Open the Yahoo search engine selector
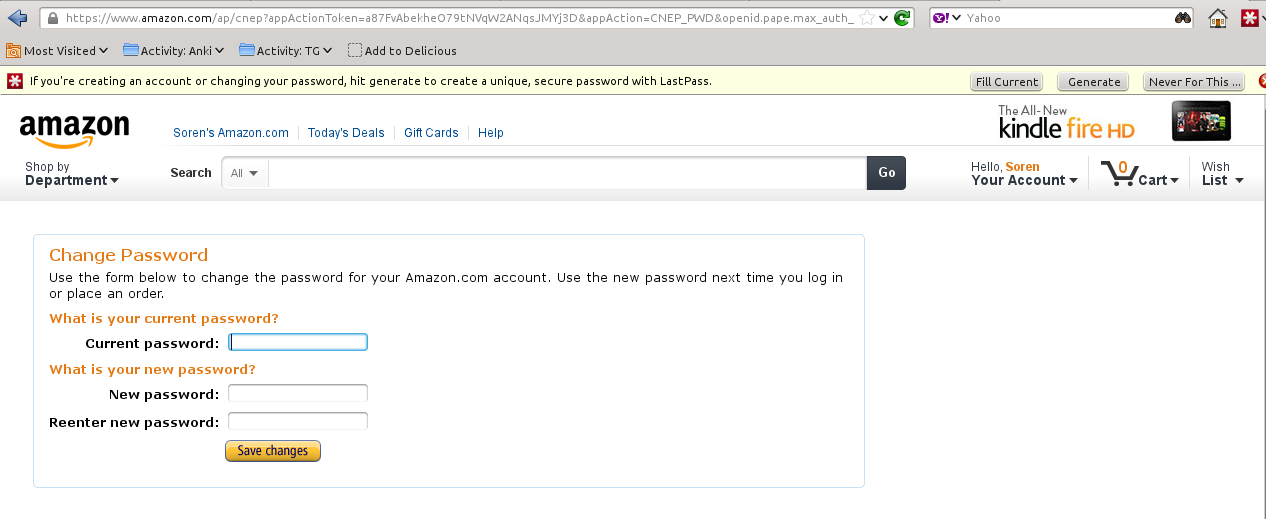Image resolution: width=1266 pixels, height=519 pixels. (x=946, y=18)
